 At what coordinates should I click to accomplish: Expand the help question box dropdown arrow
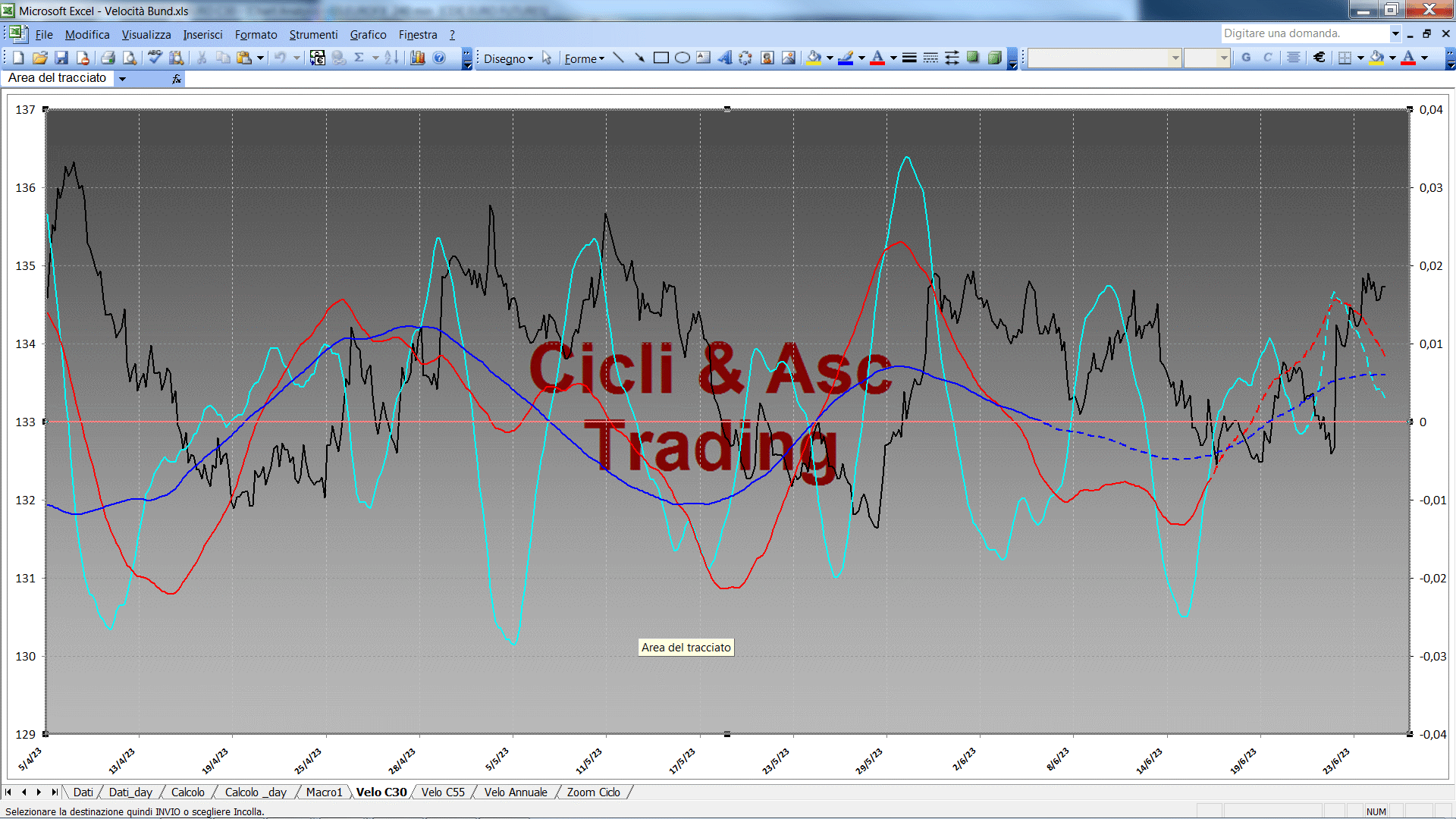1395,33
